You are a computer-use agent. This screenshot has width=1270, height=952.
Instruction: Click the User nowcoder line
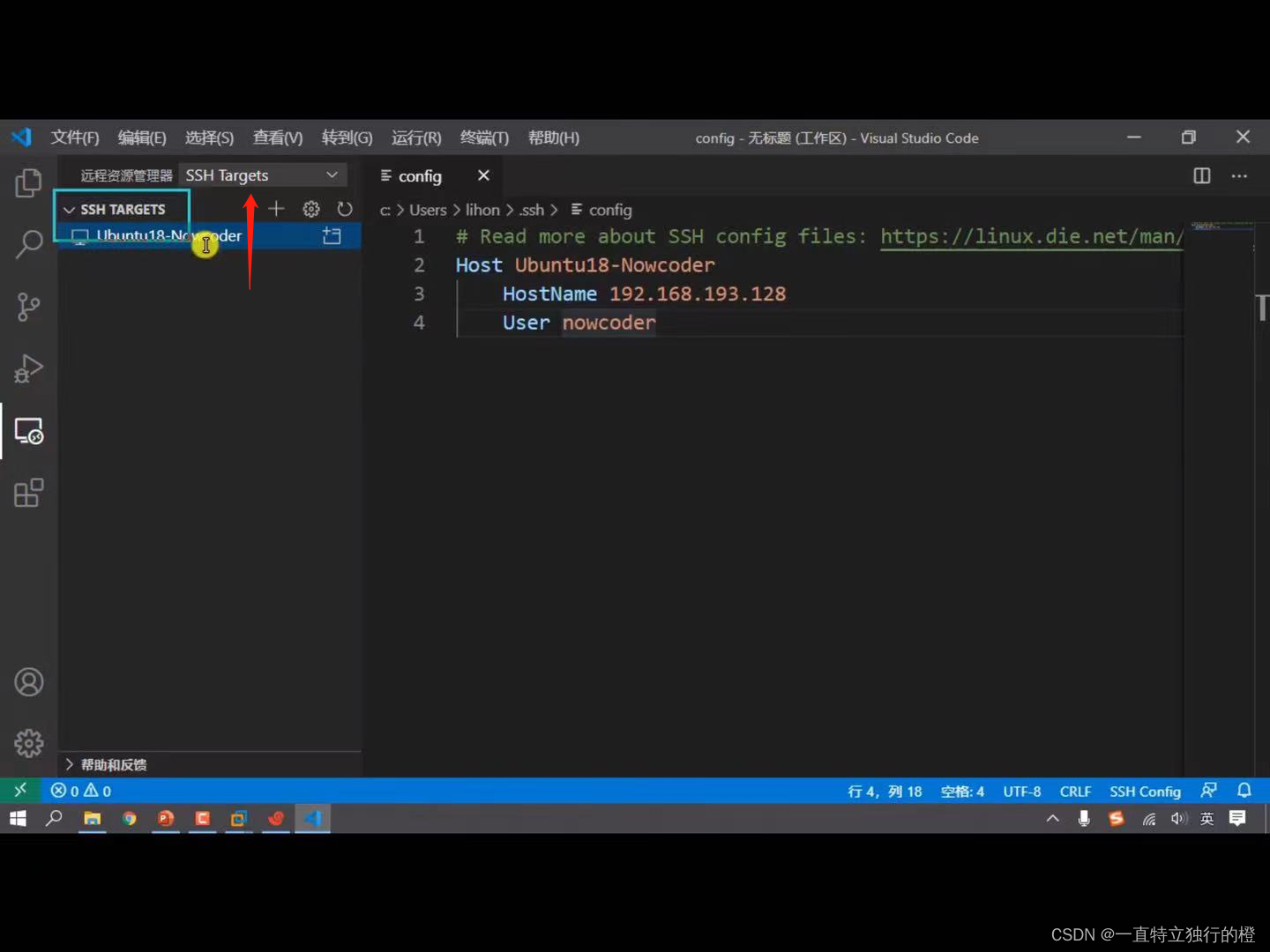(x=579, y=323)
